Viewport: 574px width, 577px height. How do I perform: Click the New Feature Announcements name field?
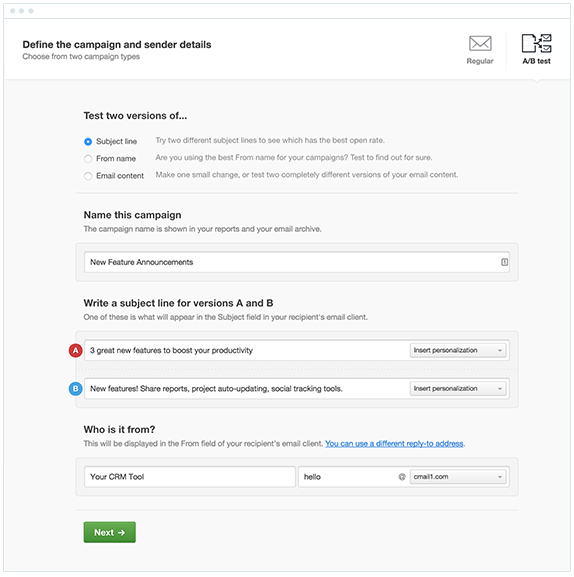[x=297, y=262]
